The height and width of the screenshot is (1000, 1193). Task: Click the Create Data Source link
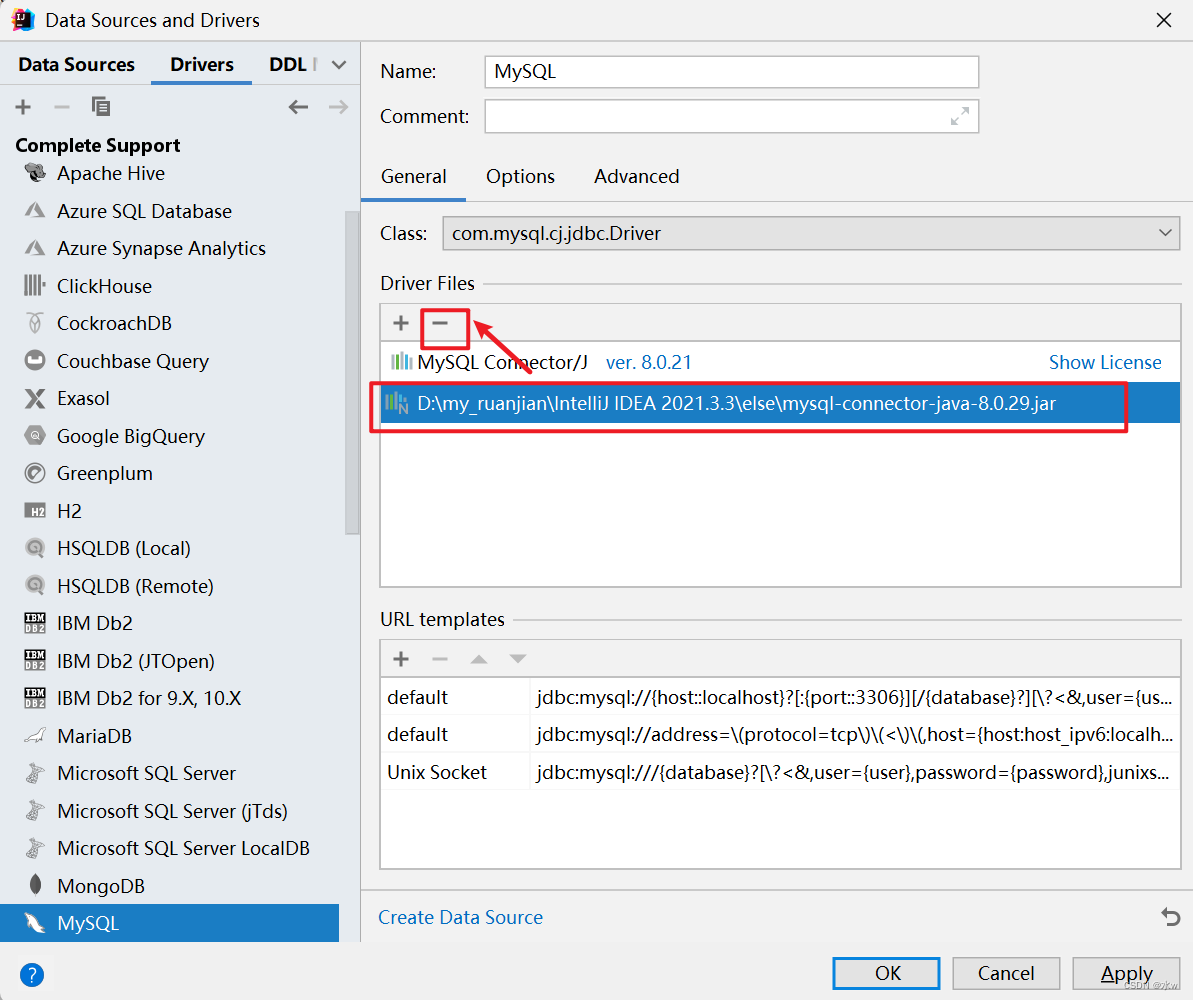[x=460, y=917]
